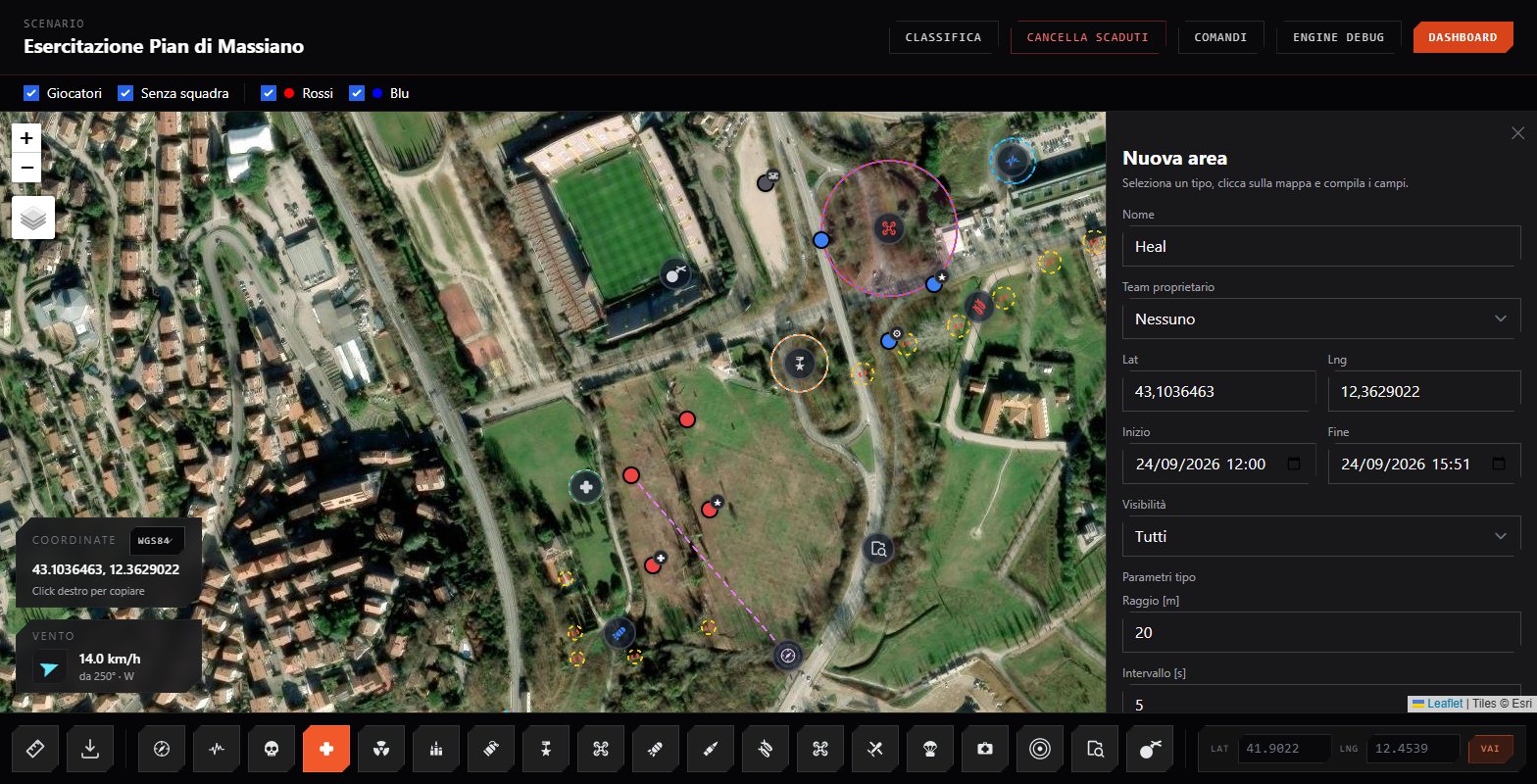
Task: Select the document search tool in toolbar
Action: [x=1095, y=750]
